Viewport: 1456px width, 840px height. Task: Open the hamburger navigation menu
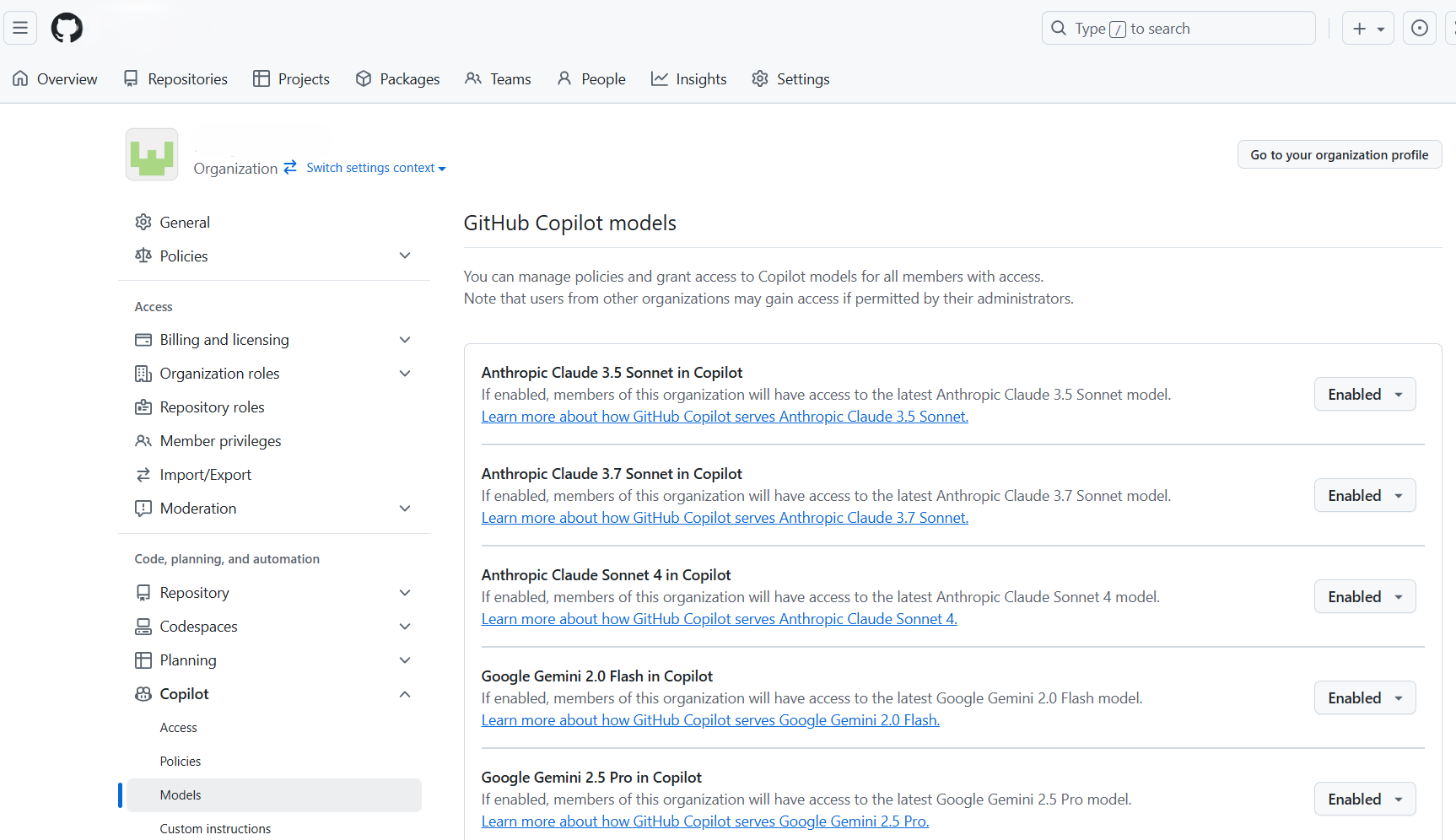(20, 28)
